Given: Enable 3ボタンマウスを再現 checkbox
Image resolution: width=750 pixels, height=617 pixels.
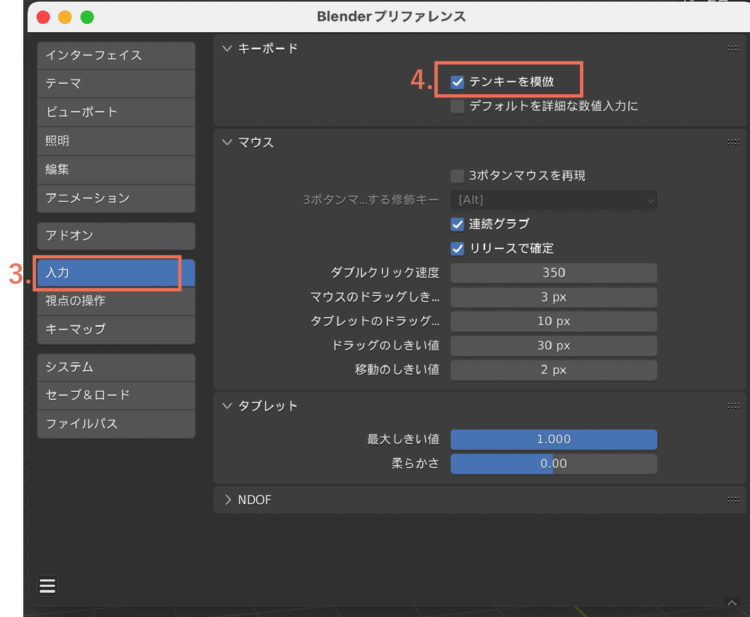Looking at the screenshot, I should [x=457, y=176].
